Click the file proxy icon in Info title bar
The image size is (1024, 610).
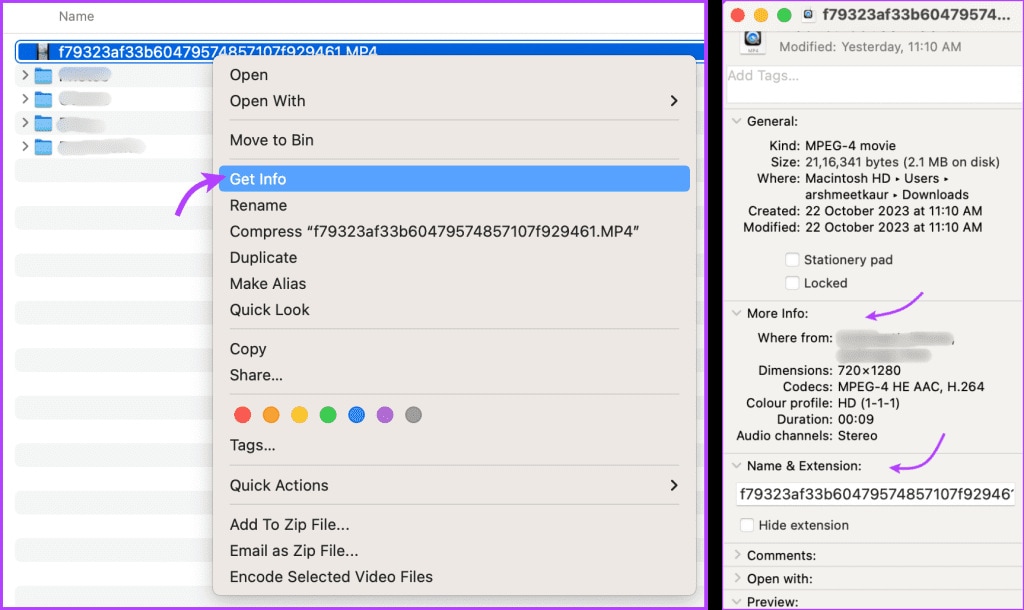point(808,14)
